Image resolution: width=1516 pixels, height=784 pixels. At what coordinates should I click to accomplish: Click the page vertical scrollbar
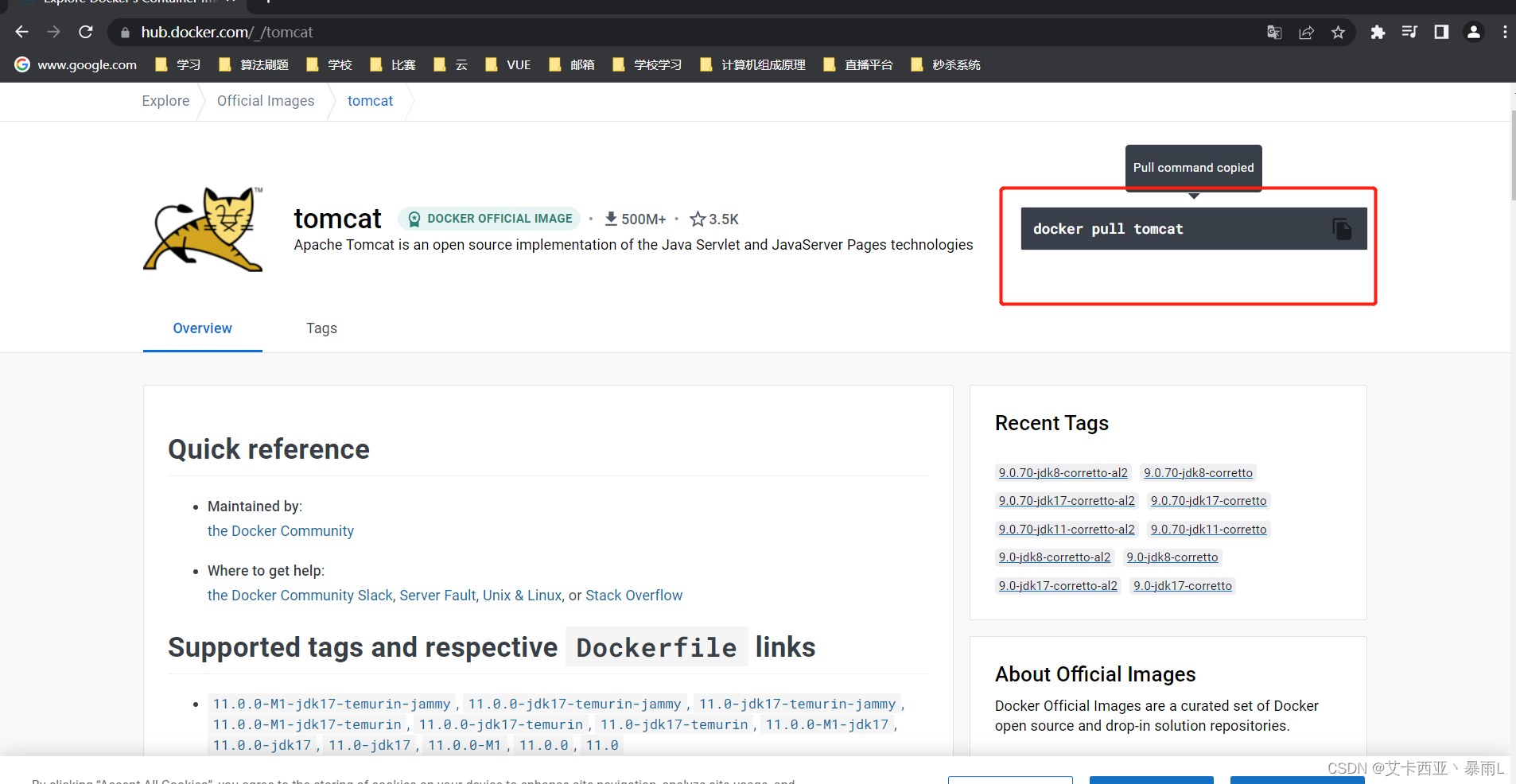coord(1513,156)
